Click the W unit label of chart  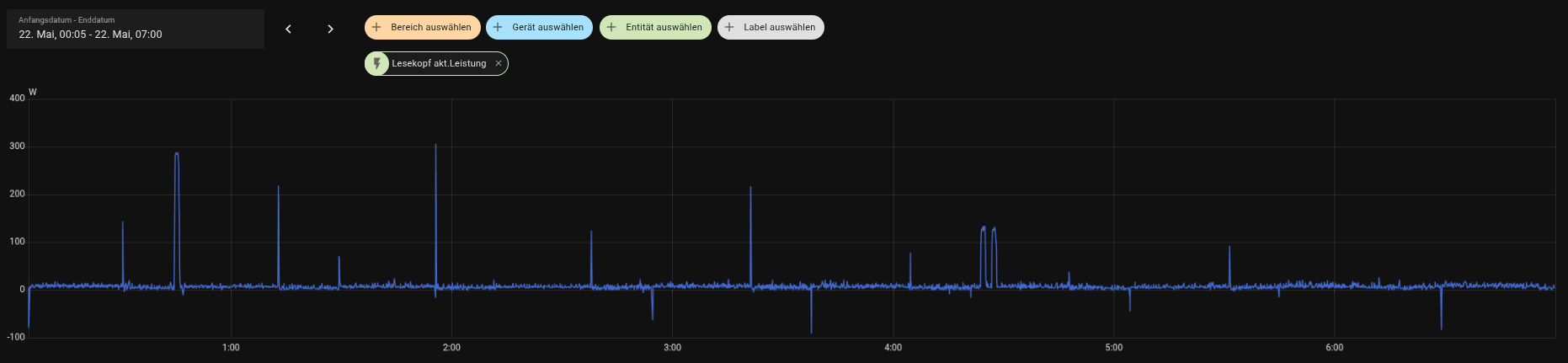pos(33,92)
